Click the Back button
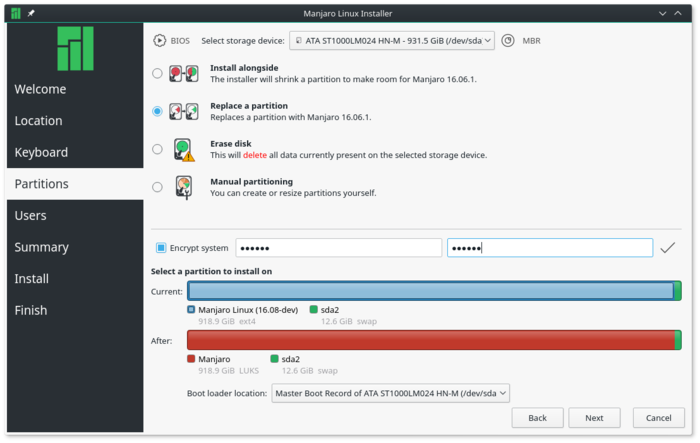 click(x=537, y=418)
